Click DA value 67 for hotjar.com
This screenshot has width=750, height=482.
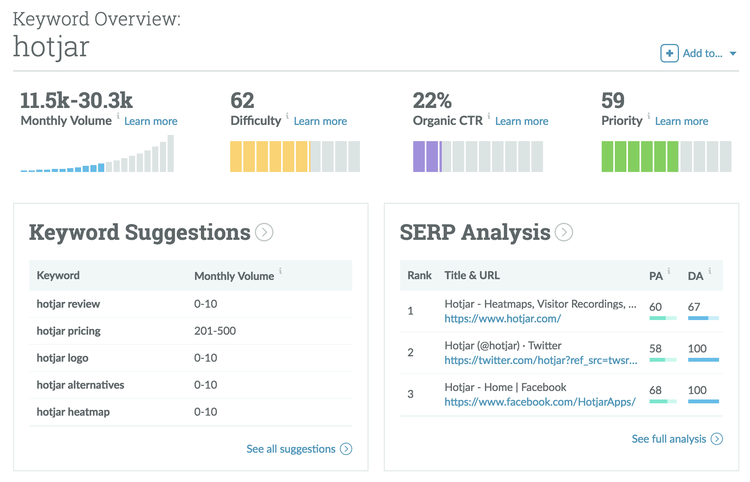coord(694,307)
